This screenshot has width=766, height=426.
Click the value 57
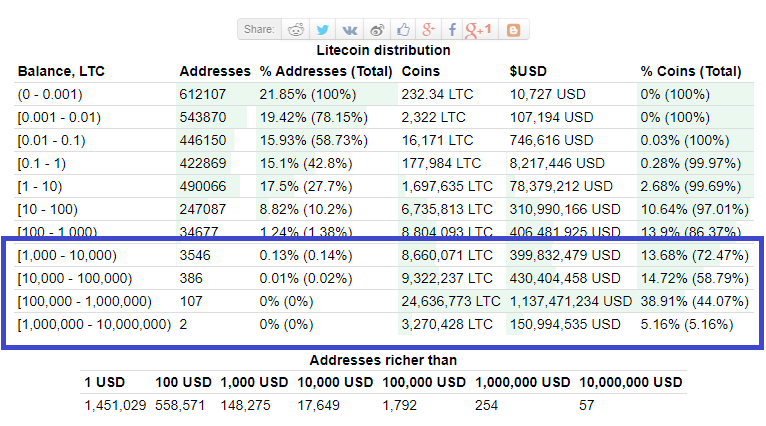pos(587,405)
